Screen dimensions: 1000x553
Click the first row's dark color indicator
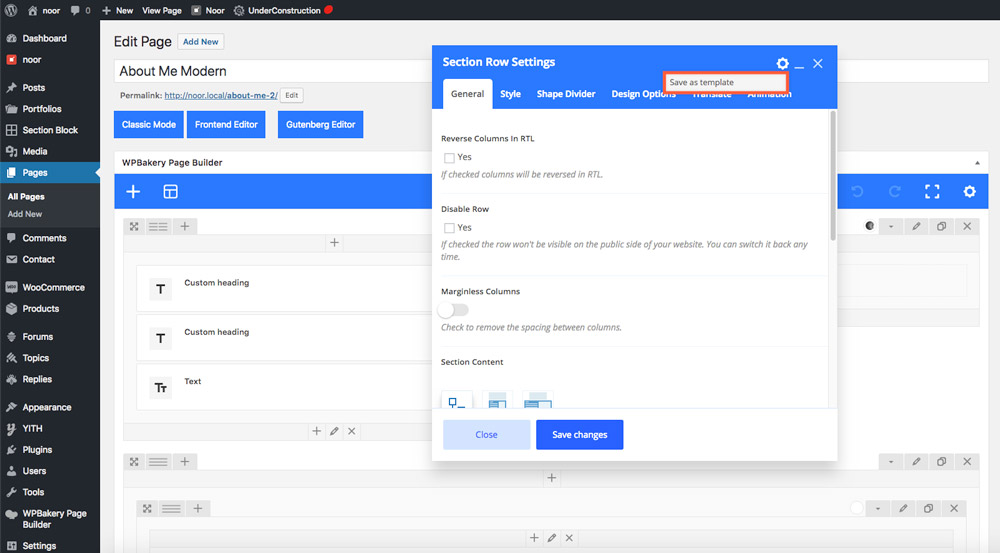pos(869,226)
